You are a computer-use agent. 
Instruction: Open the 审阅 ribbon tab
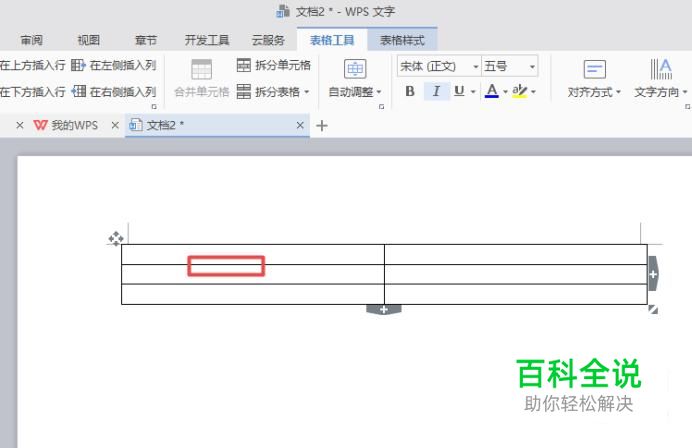click(32, 40)
